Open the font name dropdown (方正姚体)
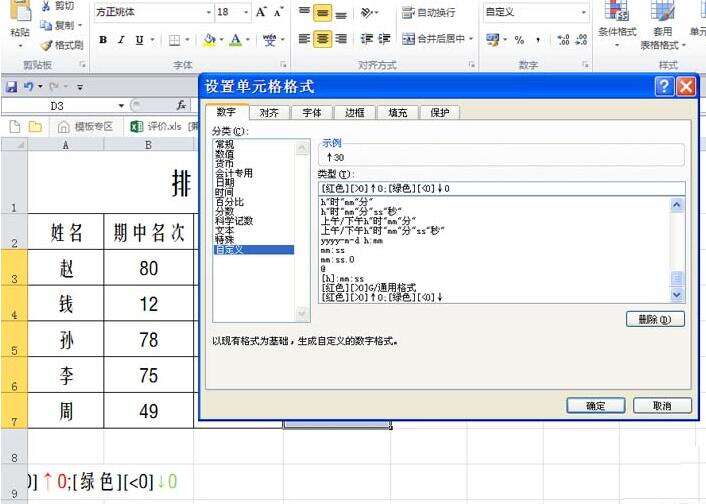 [208, 13]
